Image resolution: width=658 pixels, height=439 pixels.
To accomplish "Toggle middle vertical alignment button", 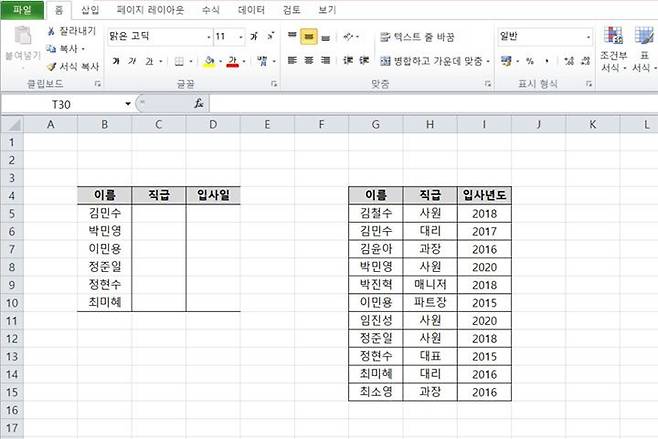I will 309,37.
